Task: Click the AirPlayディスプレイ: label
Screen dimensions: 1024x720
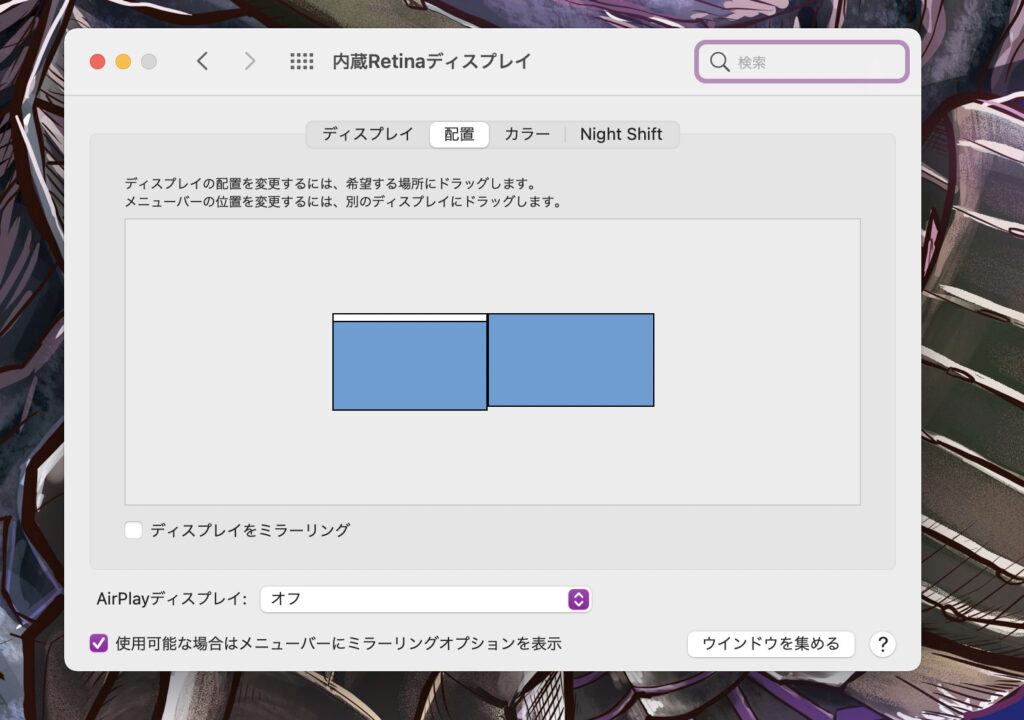Action: pyautogui.click(x=172, y=599)
